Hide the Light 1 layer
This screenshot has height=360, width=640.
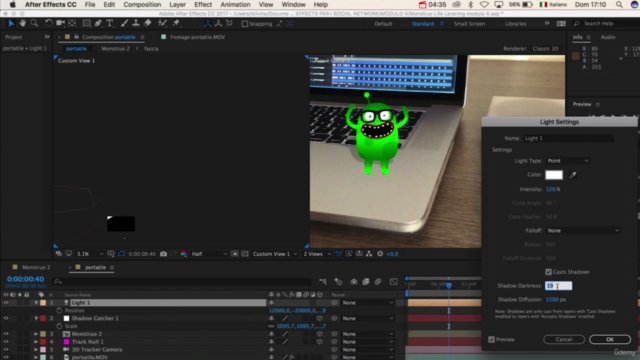coord(6,303)
